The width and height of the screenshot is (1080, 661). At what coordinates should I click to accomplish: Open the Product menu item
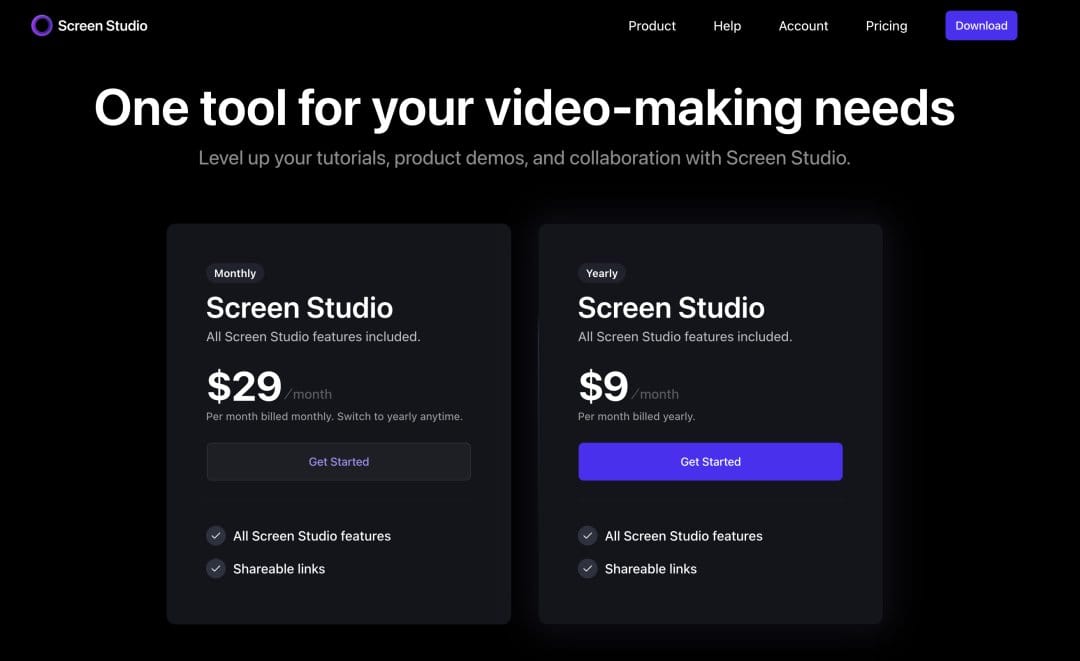point(652,25)
